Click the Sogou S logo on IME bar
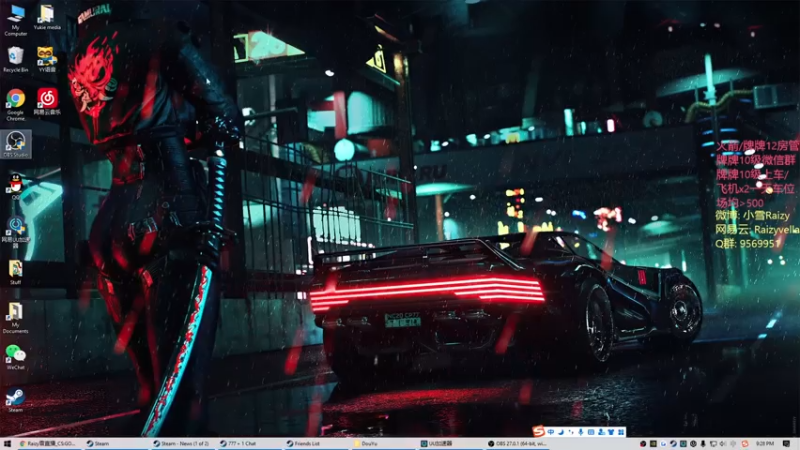Viewport: 800px width, 450px height. (x=539, y=432)
